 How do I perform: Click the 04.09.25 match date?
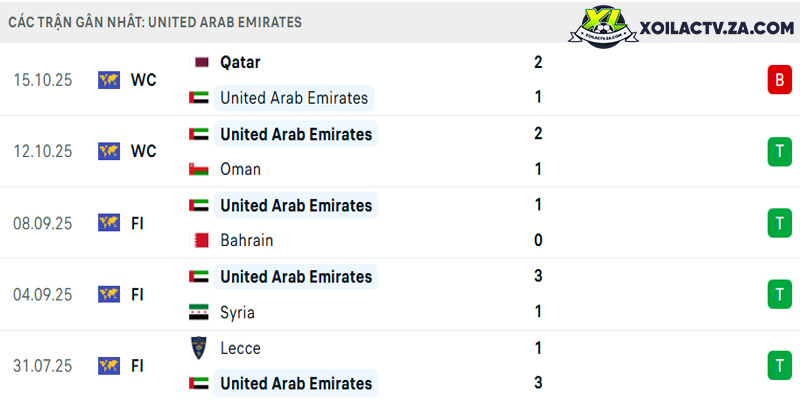[43, 295]
